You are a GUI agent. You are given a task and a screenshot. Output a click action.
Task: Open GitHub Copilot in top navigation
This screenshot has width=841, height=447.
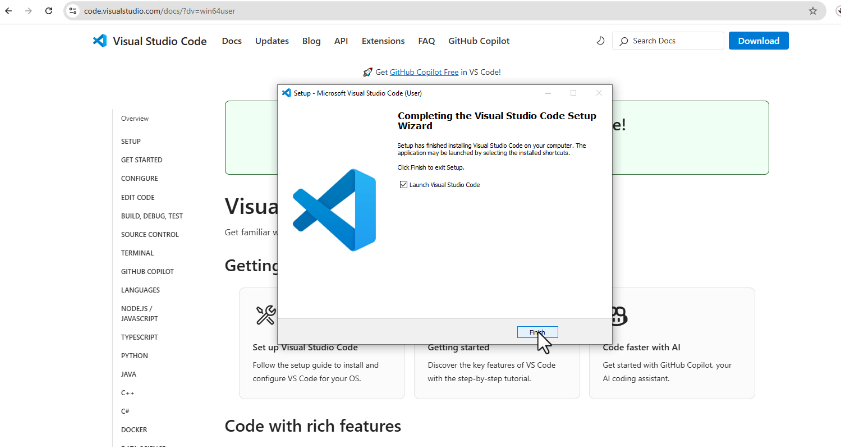coord(479,41)
